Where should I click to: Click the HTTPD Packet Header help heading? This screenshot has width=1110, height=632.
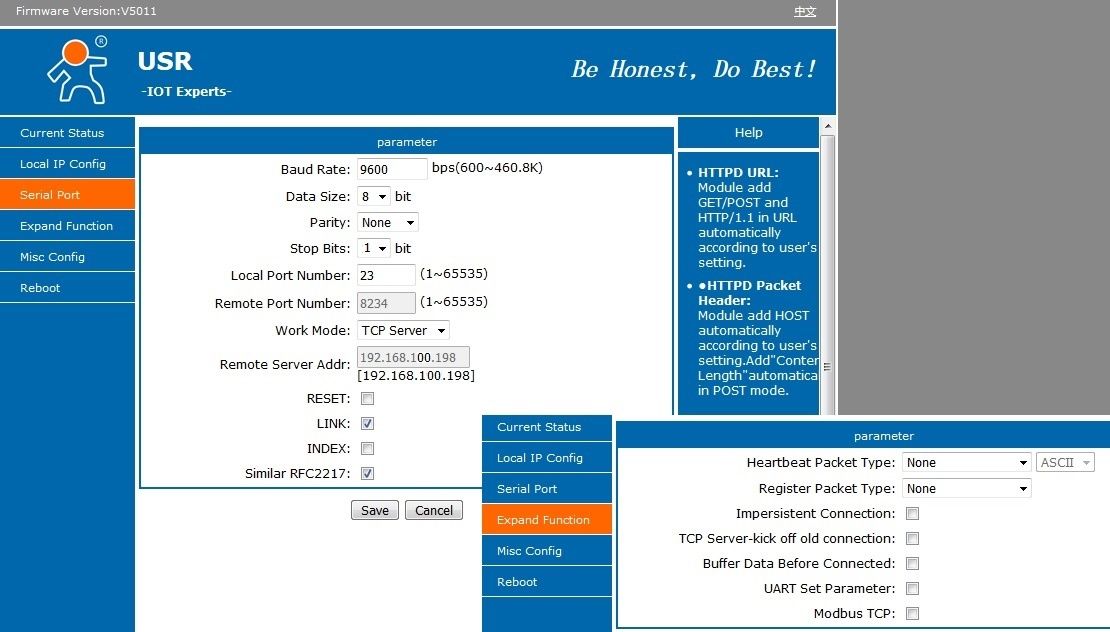click(750, 293)
